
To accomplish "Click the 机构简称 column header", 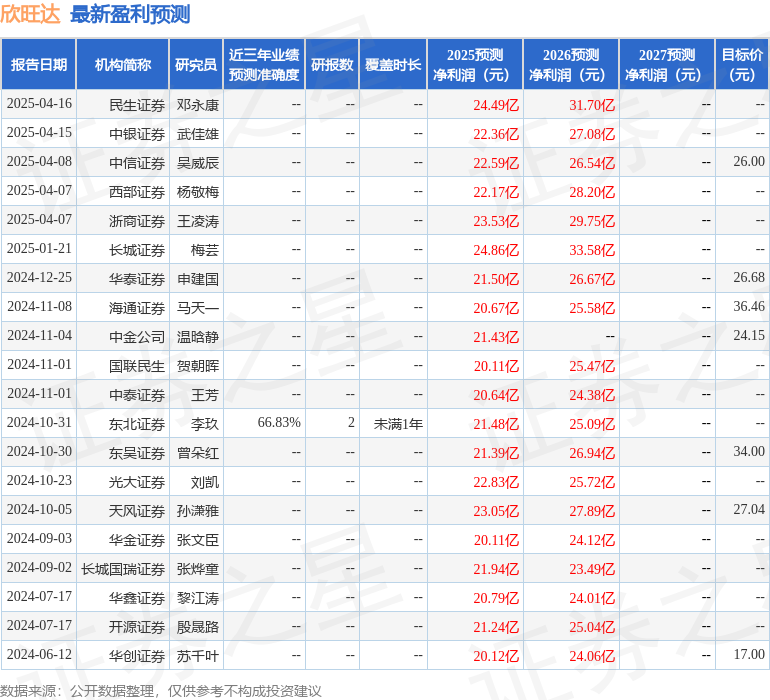I will point(123,65).
